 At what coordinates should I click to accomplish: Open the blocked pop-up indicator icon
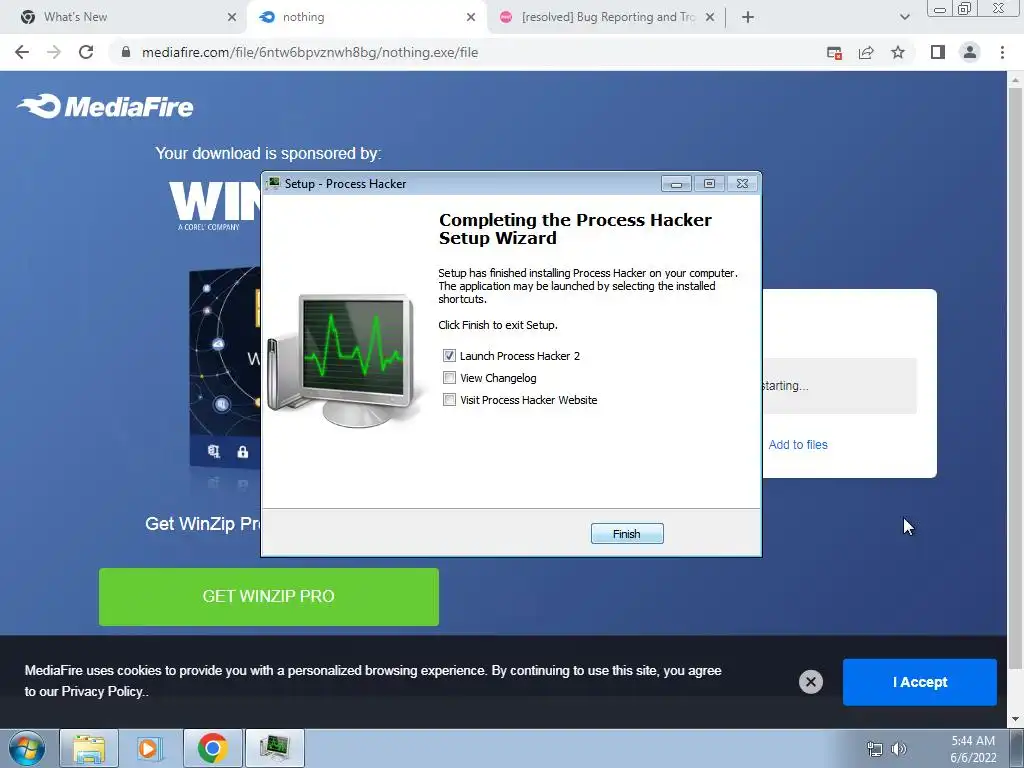tap(834, 53)
